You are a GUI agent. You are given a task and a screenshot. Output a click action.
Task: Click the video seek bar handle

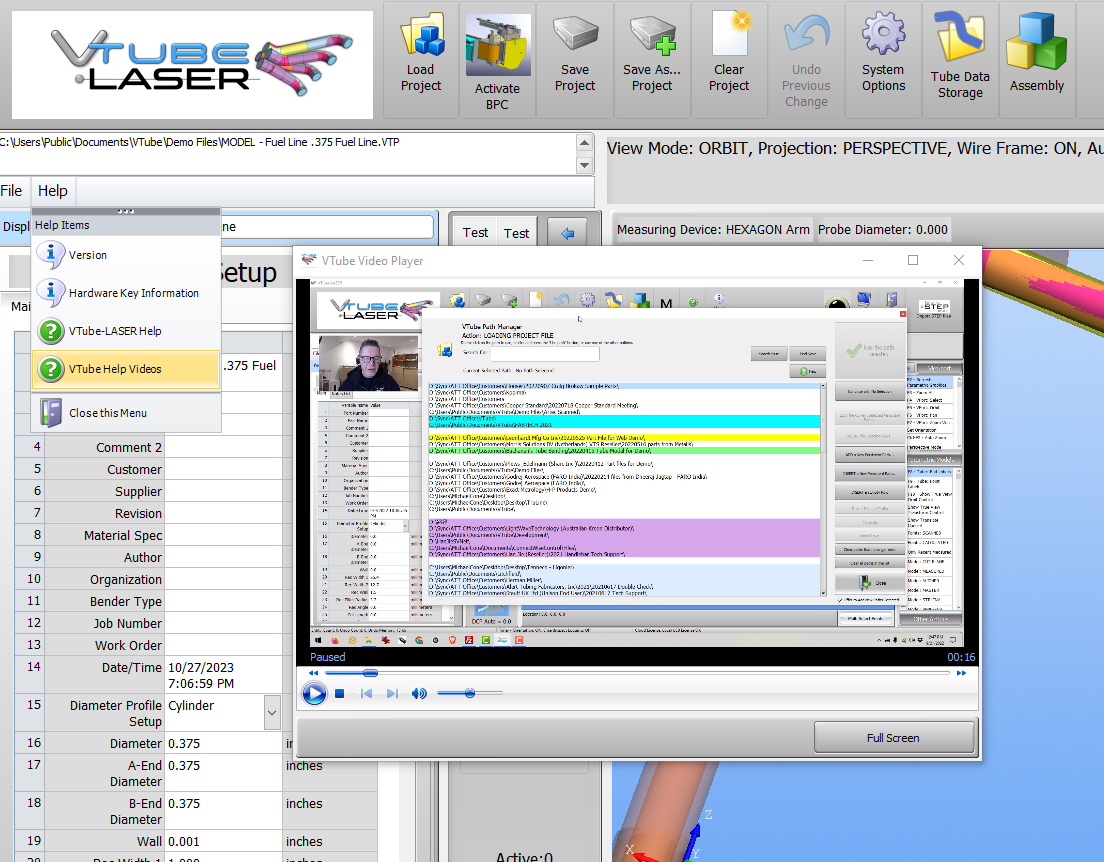370,673
